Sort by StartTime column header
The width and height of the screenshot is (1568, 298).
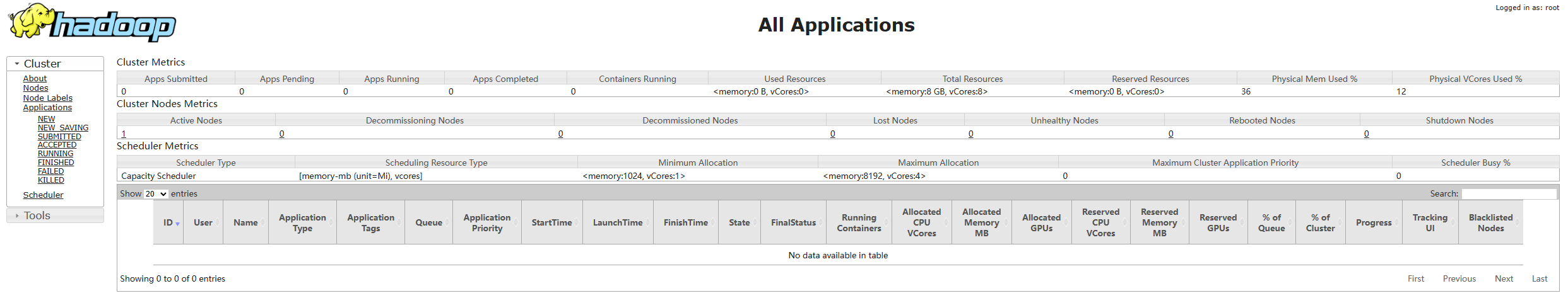[x=551, y=222]
